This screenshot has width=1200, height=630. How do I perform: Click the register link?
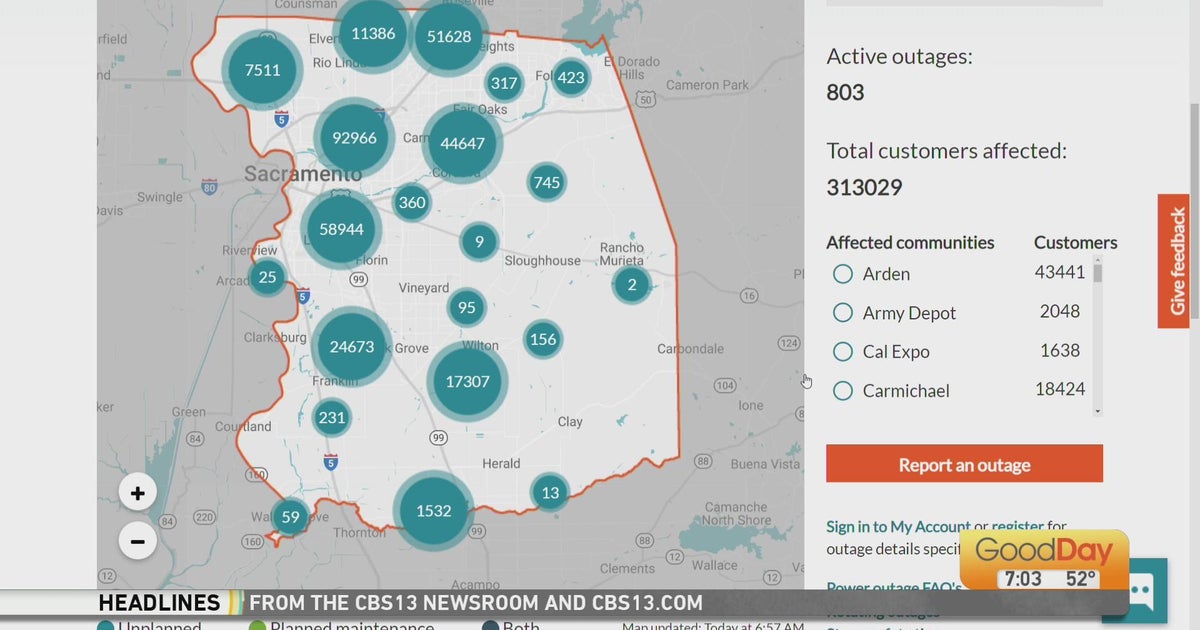[x=1019, y=526]
